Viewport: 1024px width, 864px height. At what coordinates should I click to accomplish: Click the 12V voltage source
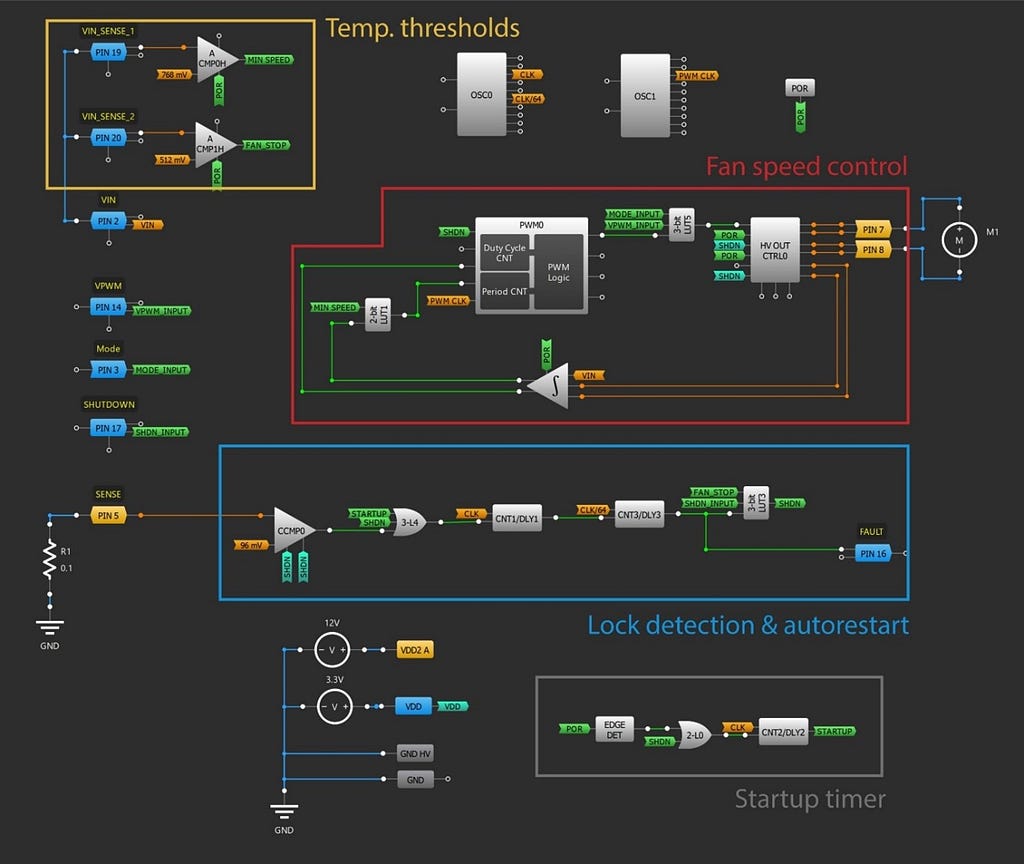point(332,650)
